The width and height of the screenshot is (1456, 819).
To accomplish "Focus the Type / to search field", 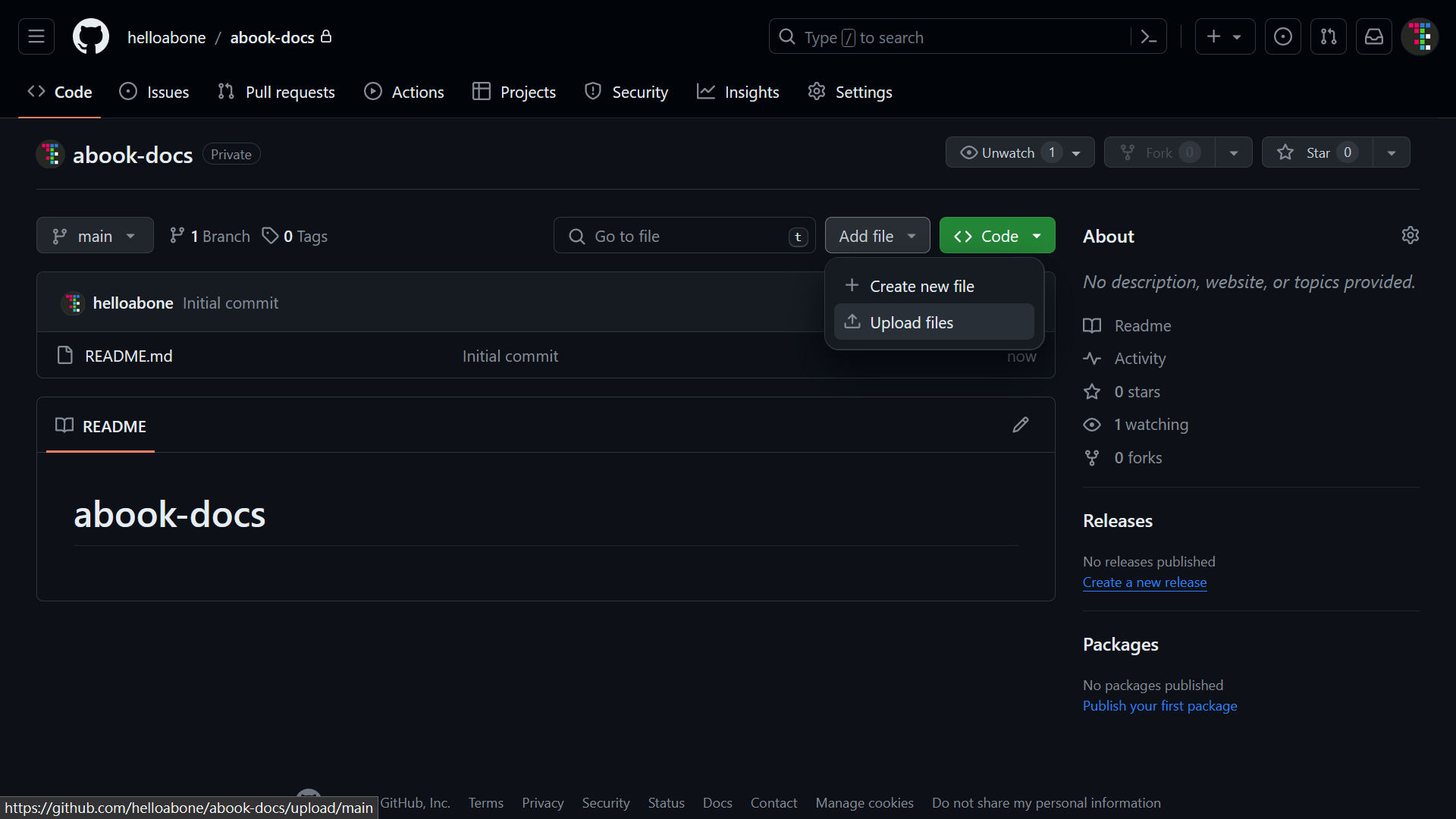I will (x=968, y=36).
